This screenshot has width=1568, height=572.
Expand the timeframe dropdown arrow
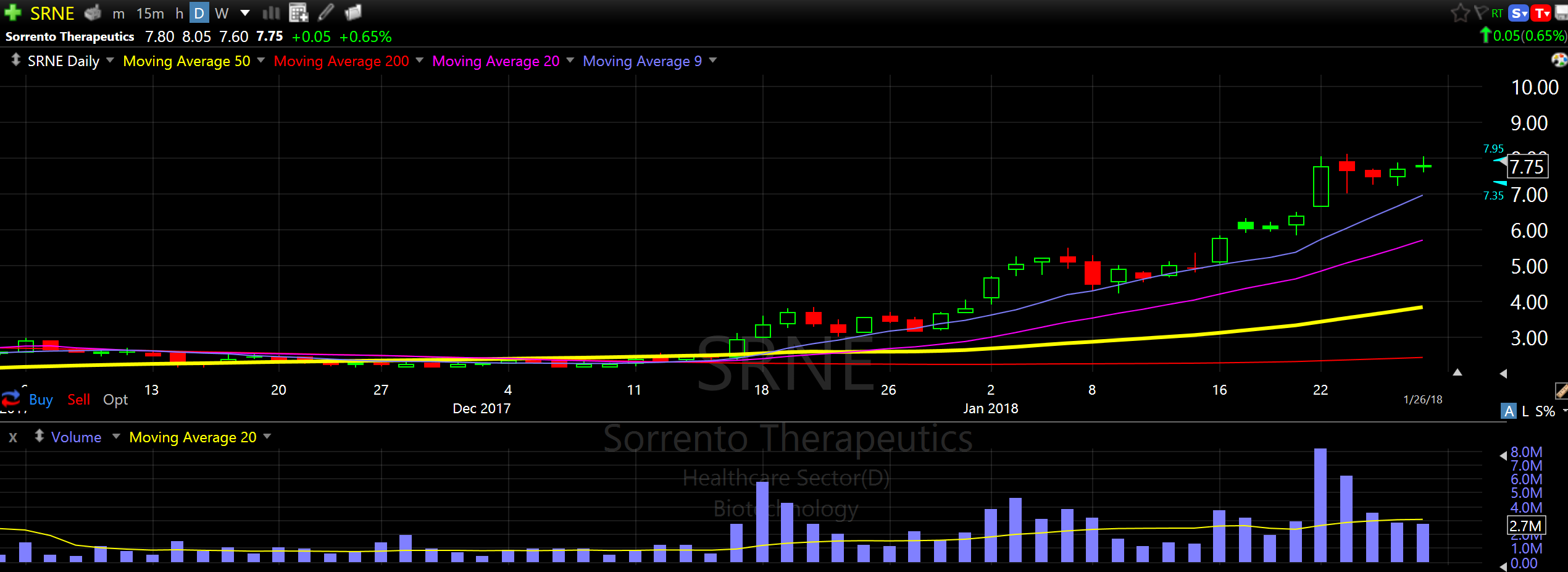[x=245, y=13]
